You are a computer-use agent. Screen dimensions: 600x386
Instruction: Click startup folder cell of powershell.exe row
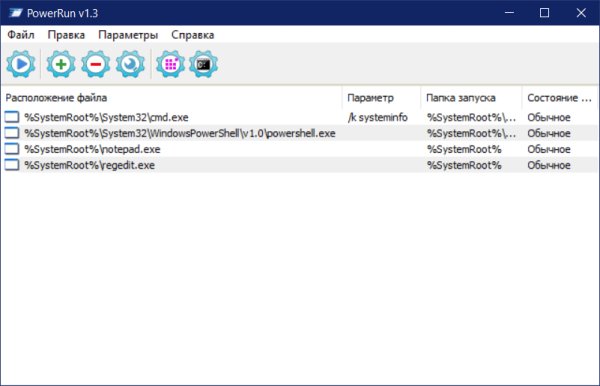pyautogui.click(x=471, y=134)
